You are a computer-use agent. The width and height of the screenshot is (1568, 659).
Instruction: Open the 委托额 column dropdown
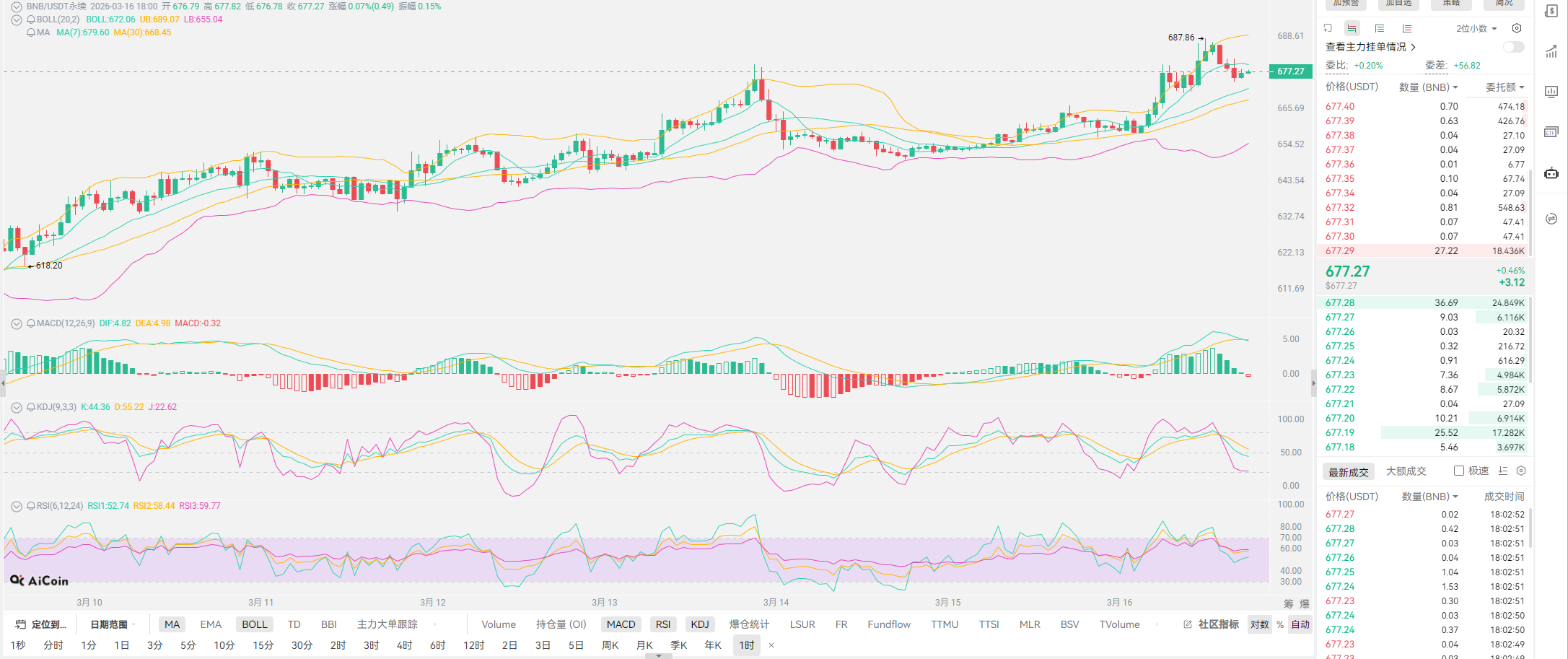coord(1505,87)
